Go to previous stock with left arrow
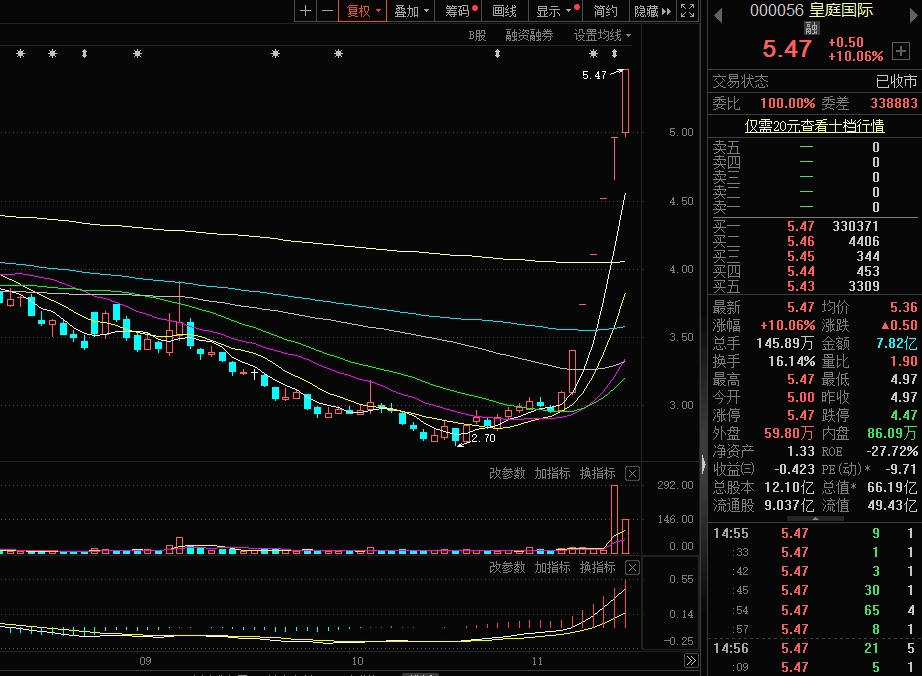 [717, 11]
